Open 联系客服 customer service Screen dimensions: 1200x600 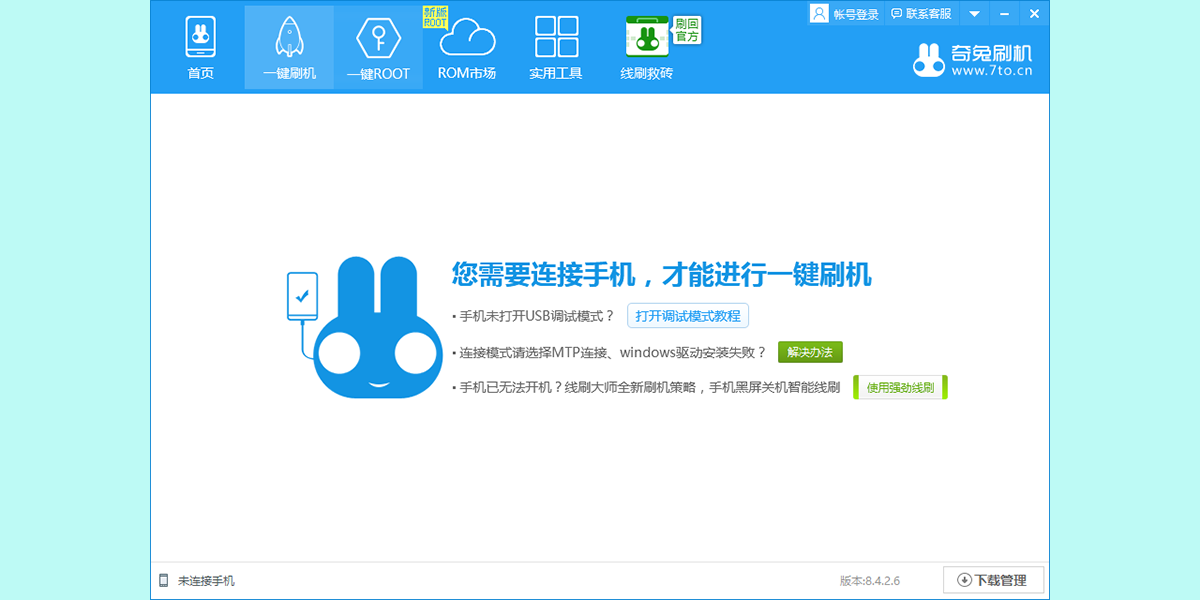pos(921,14)
